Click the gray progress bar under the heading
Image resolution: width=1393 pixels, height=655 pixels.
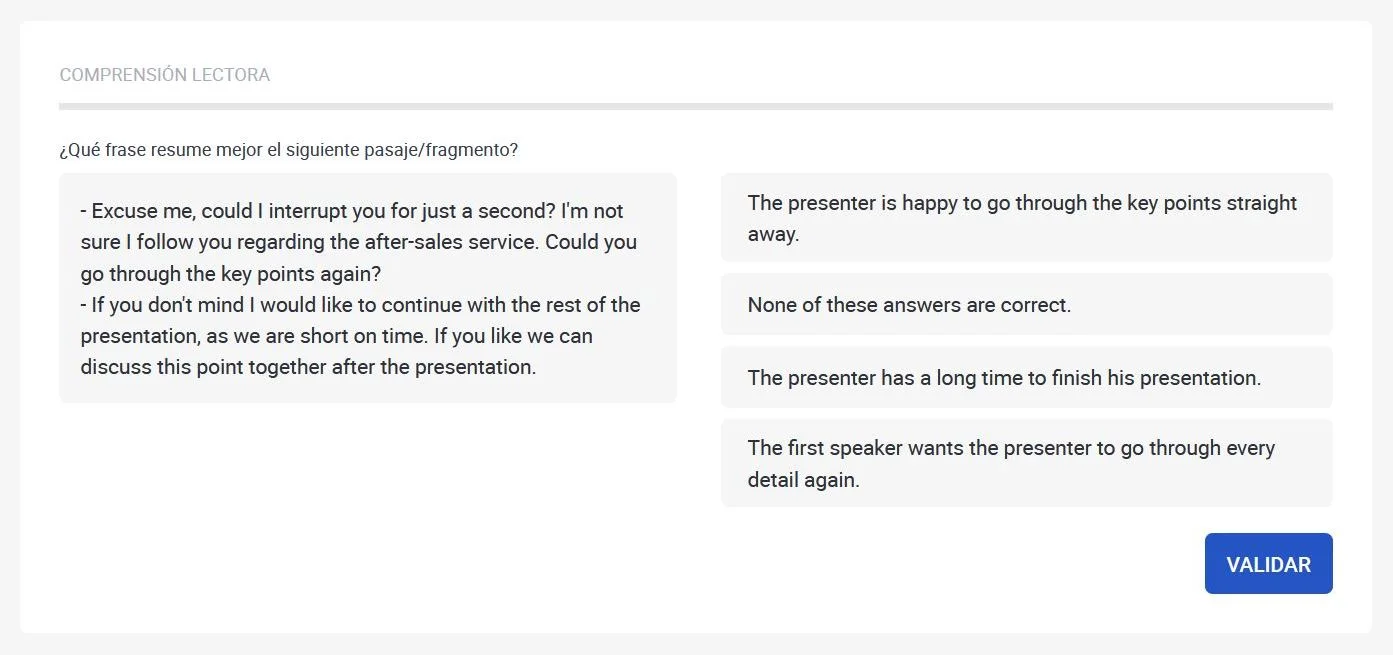(x=695, y=106)
